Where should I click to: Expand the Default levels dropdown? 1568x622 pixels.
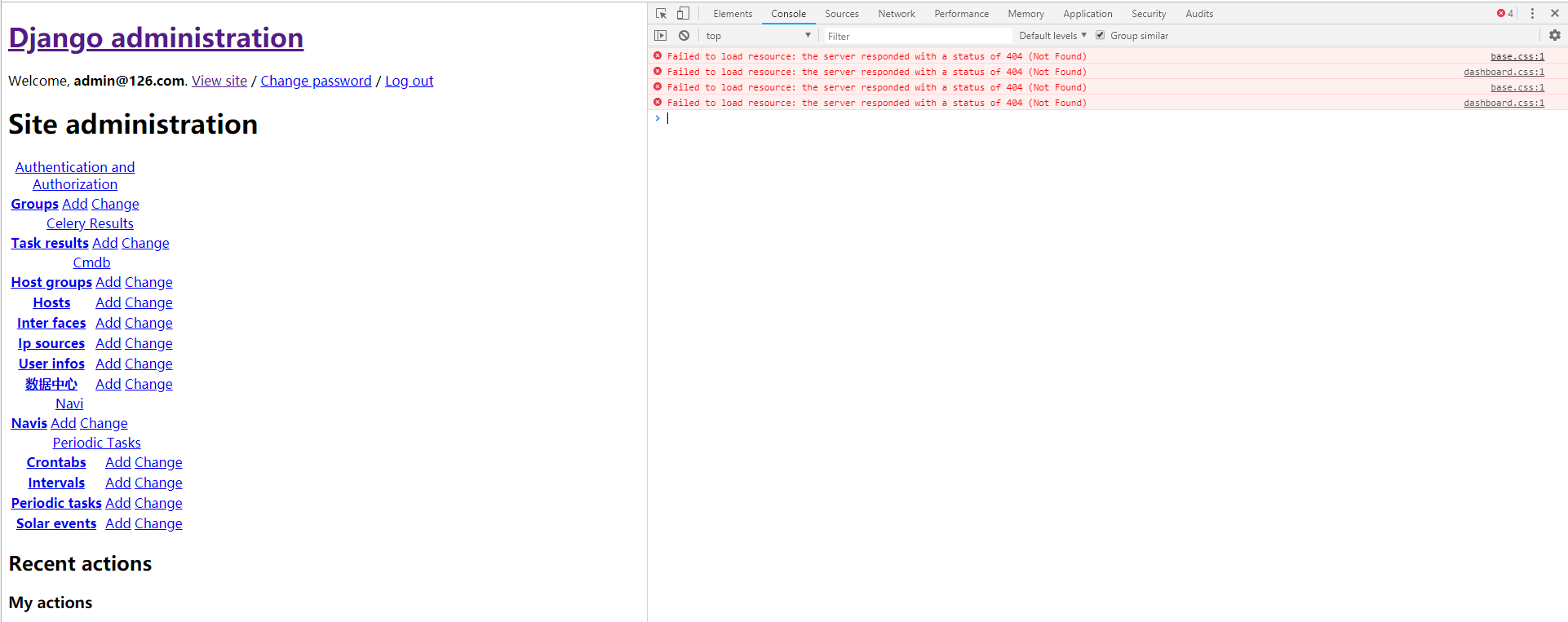(x=1052, y=36)
